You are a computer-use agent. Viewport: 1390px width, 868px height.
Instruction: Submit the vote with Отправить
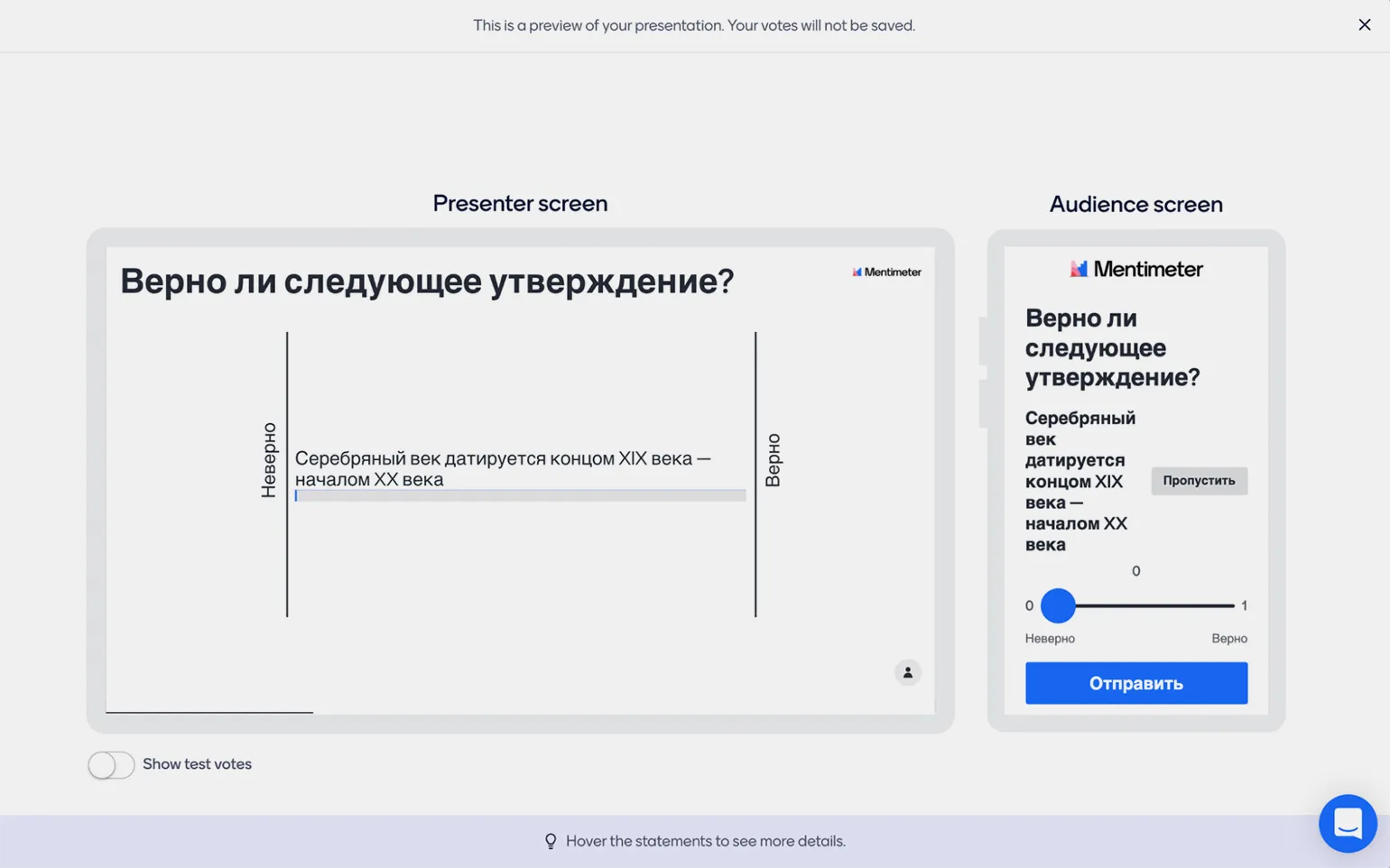(x=1135, y=683)
